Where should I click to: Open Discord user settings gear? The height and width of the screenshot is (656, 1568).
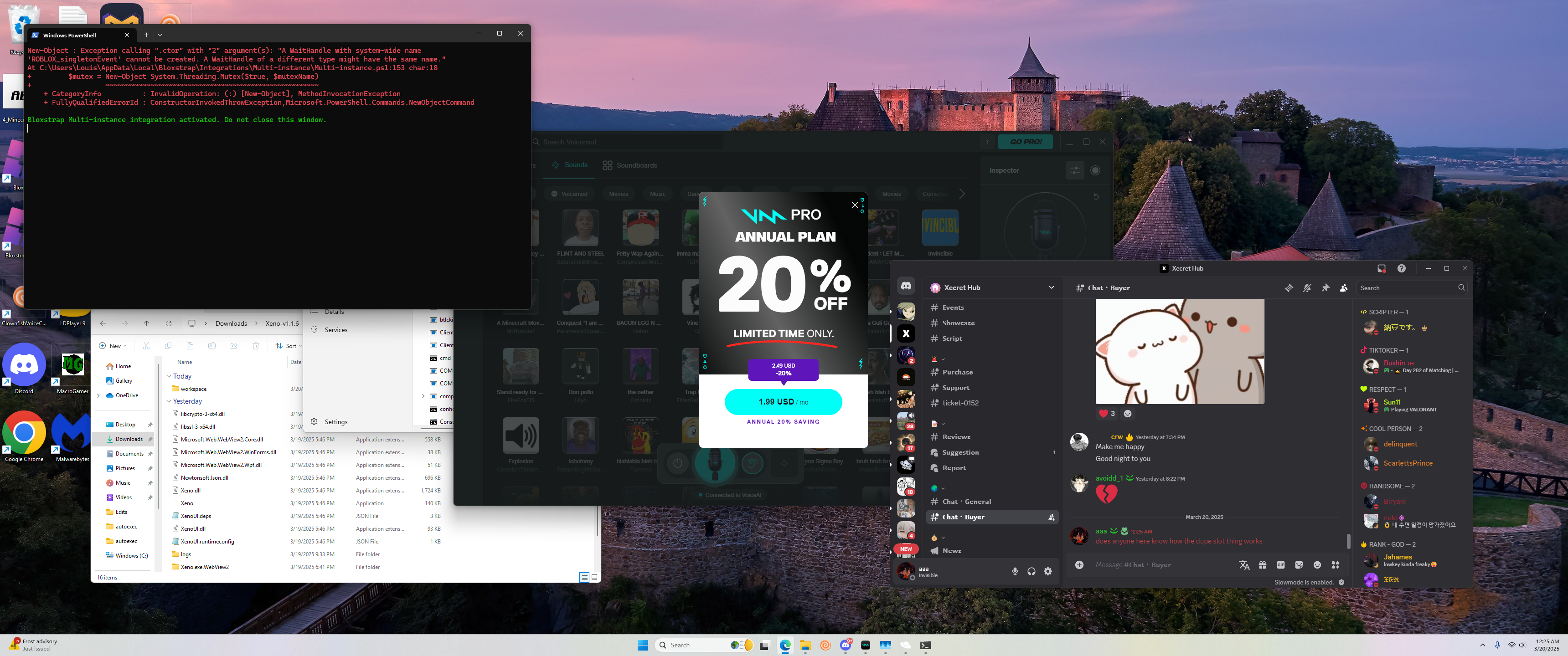[1047, 571]
